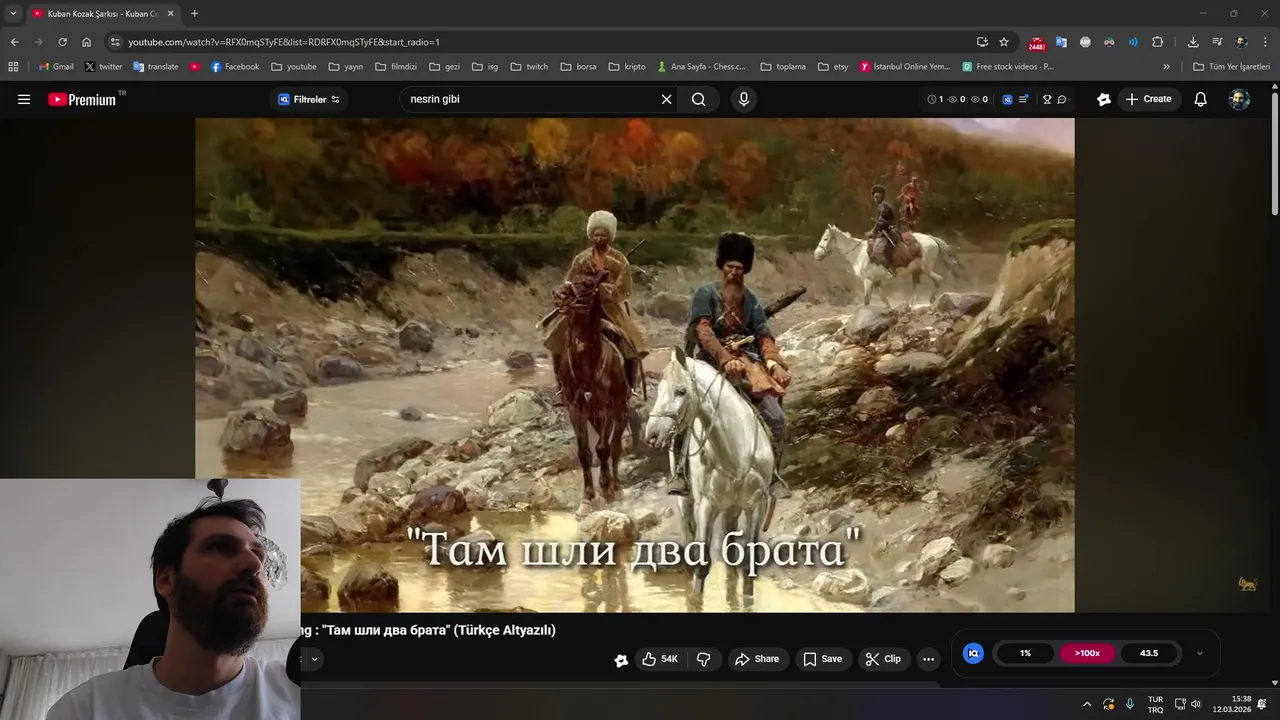Open the Gmail bookmark
Image resolution: width=1280 pixels, height=720 pixels.
pyautogui.click(x=56, y=67)
